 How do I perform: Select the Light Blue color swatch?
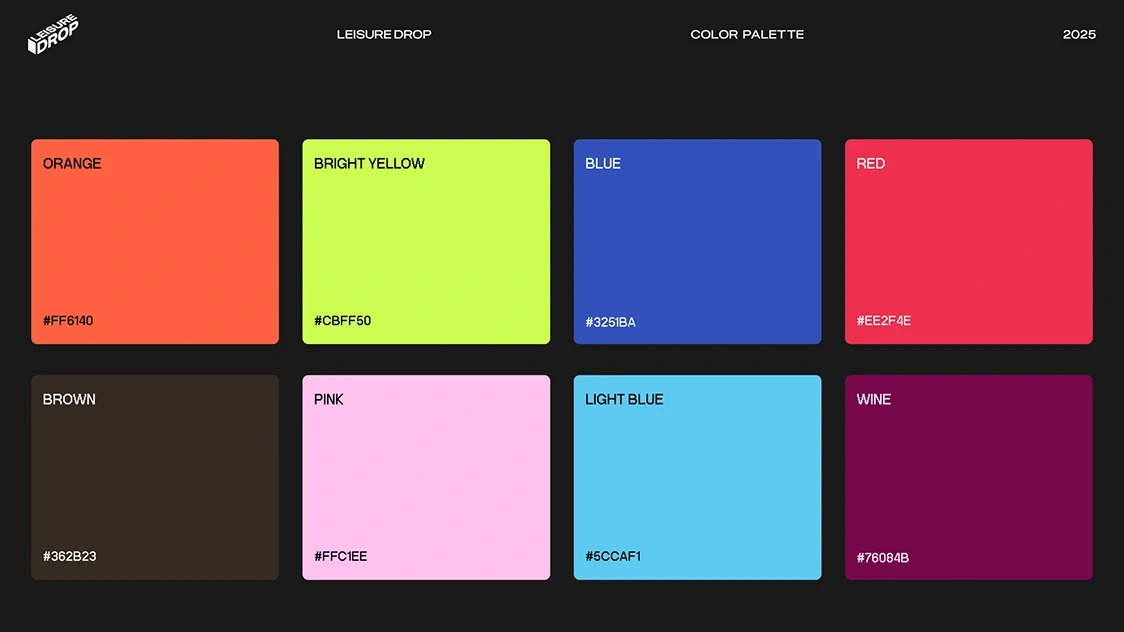click(x=697, y=477)
